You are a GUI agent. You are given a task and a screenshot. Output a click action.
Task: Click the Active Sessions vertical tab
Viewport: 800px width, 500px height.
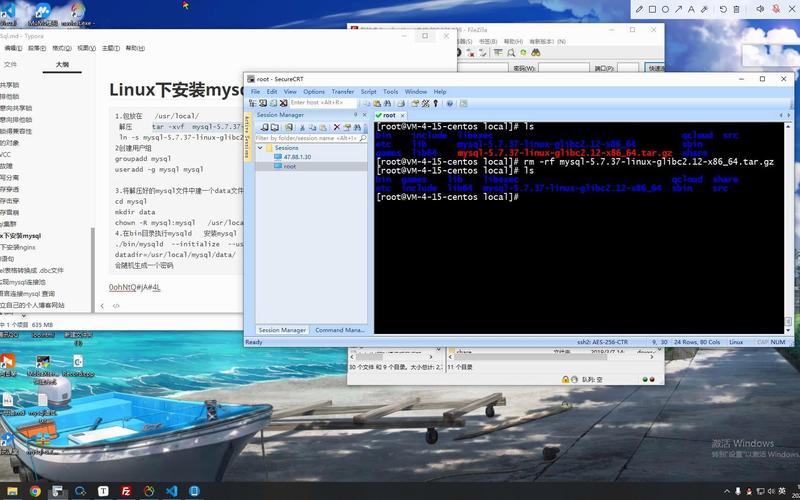pyautogui.click(x=248, y=135)
